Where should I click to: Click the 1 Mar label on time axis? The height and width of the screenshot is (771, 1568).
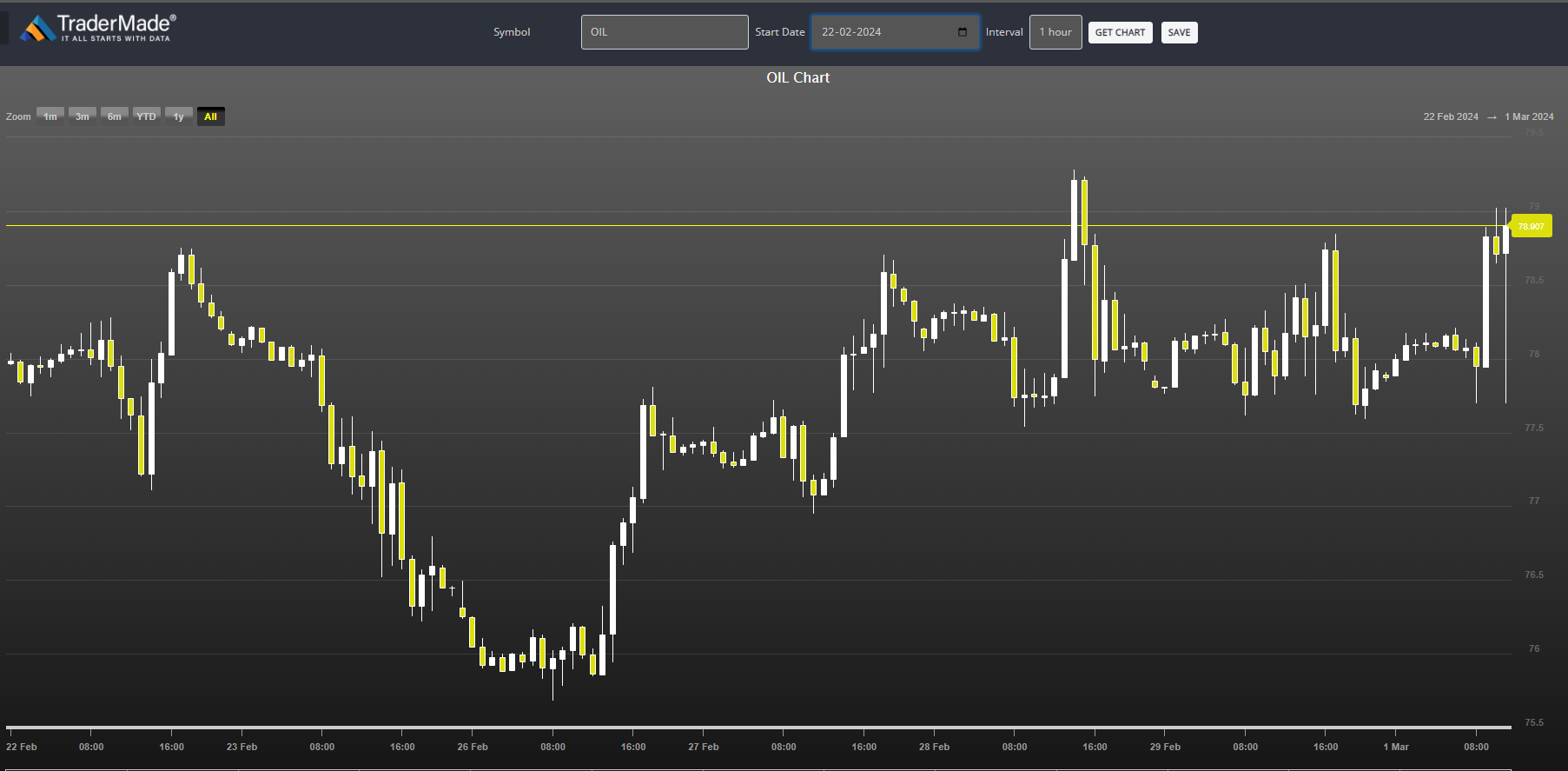click(1396, 747)
